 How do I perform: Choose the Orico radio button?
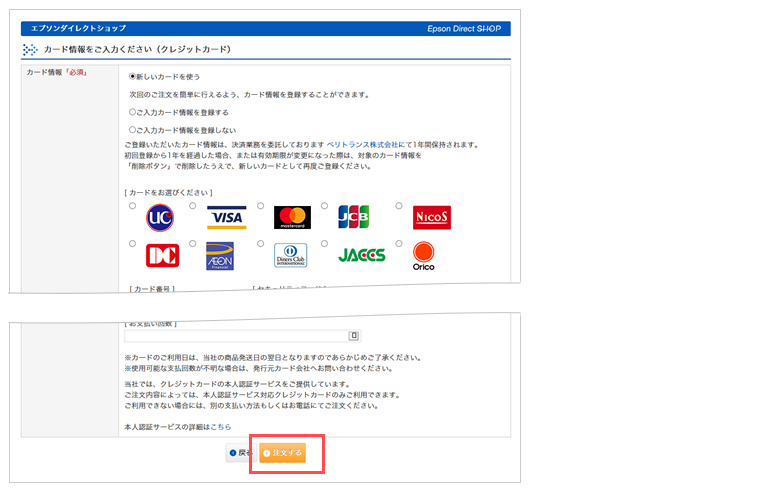pyautogui.click(x=399, y=244)
